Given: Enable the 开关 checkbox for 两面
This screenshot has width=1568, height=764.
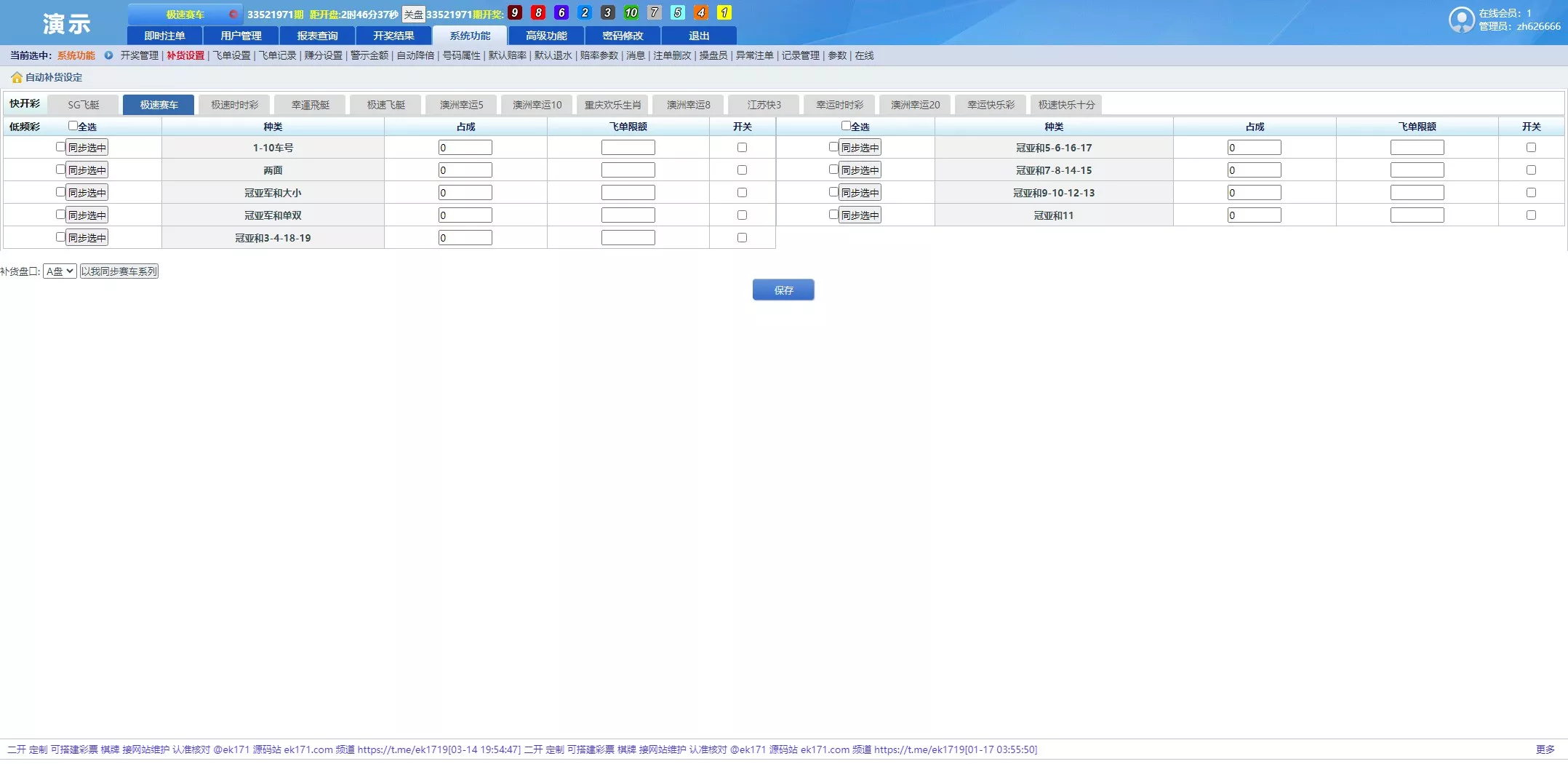Looking at the screenshot, I should pyautogui.click(x=742, y=170).
